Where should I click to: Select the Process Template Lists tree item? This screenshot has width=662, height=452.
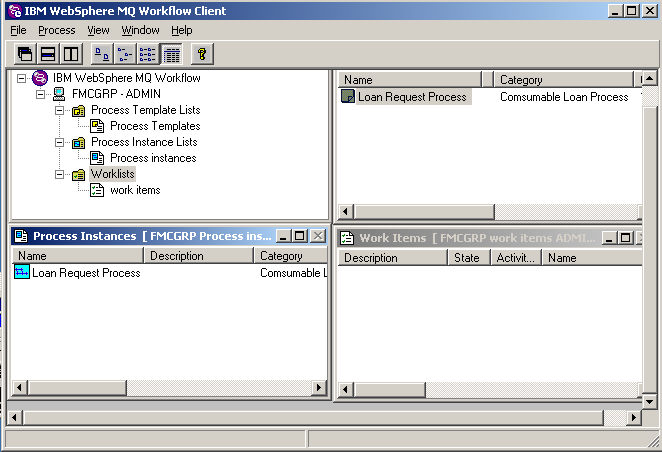(146, 110)
